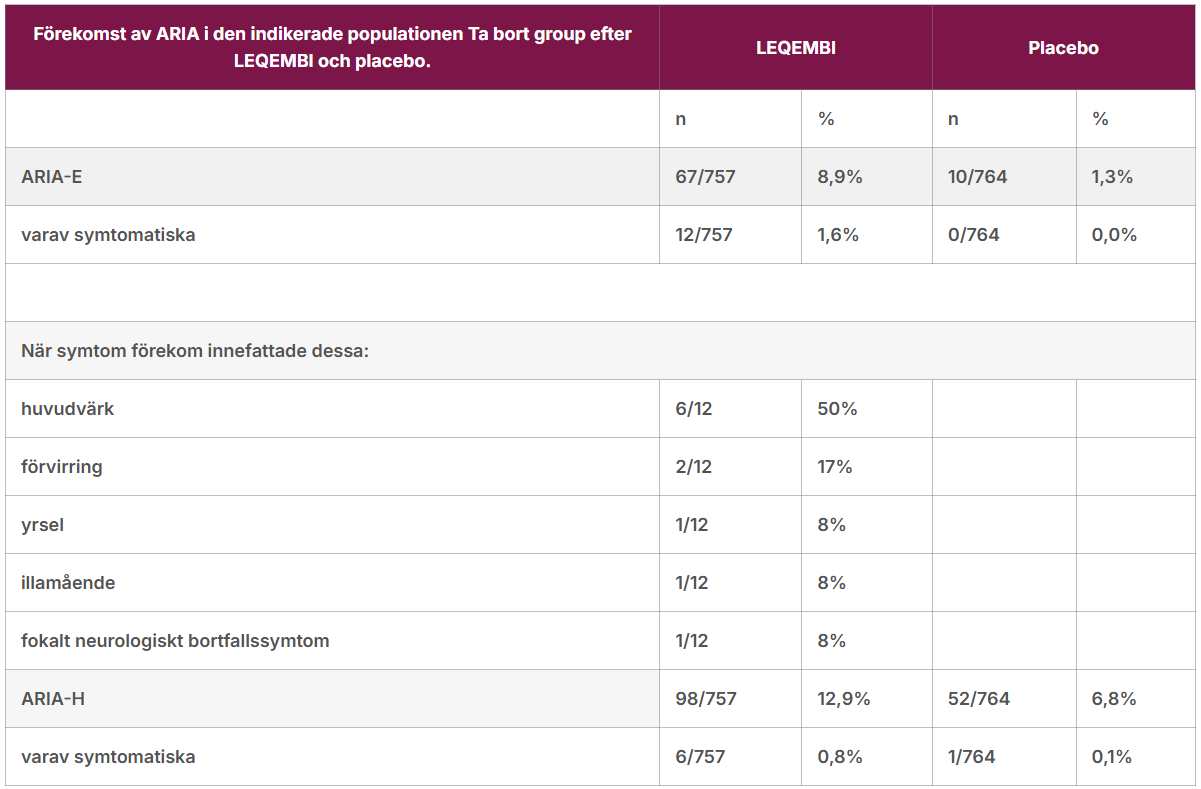Select 'fokalt neurologiskt bortfallssymtom' label

click(x=175, y=641)
